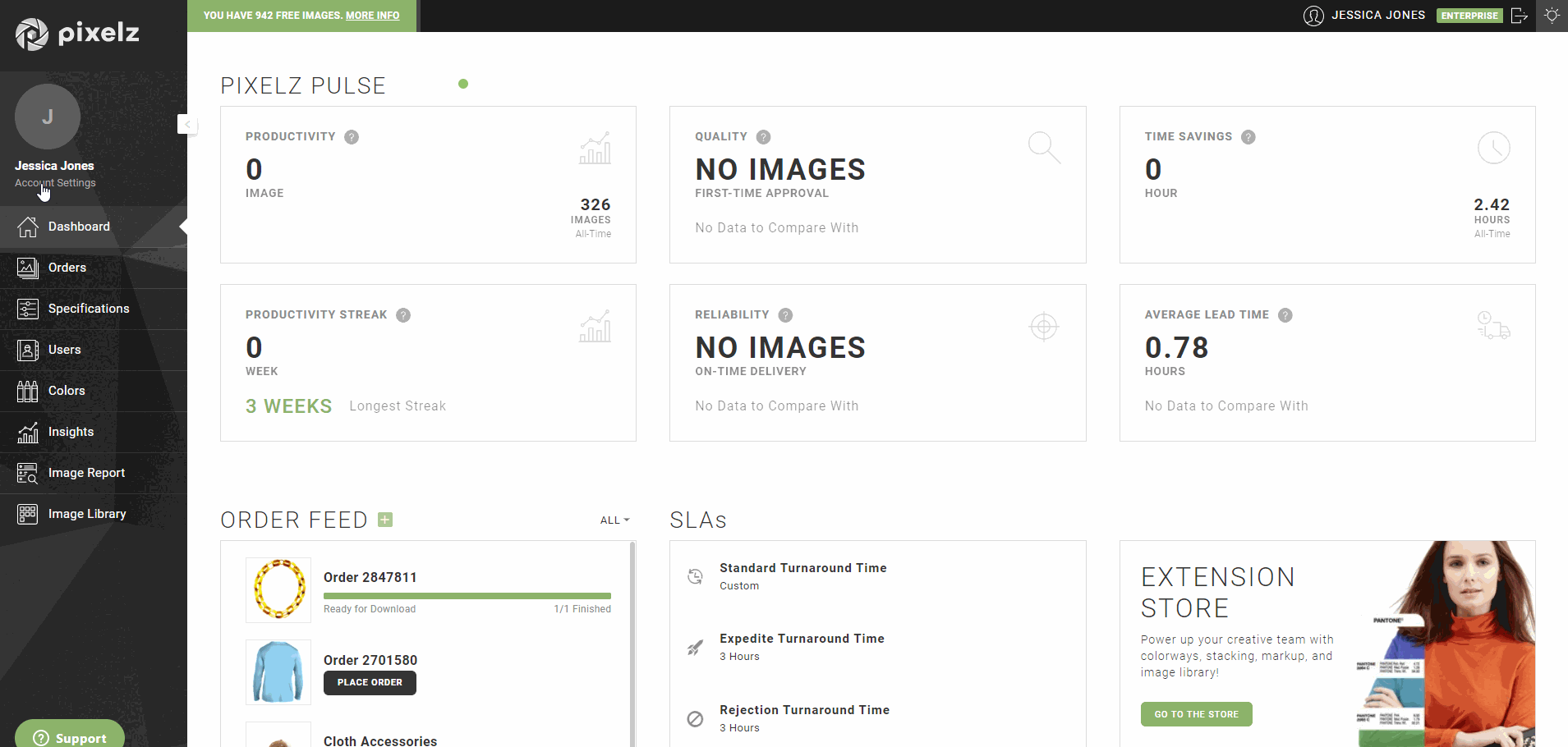
Task: Open Insights in the sidebar
Action: point(94,432)
